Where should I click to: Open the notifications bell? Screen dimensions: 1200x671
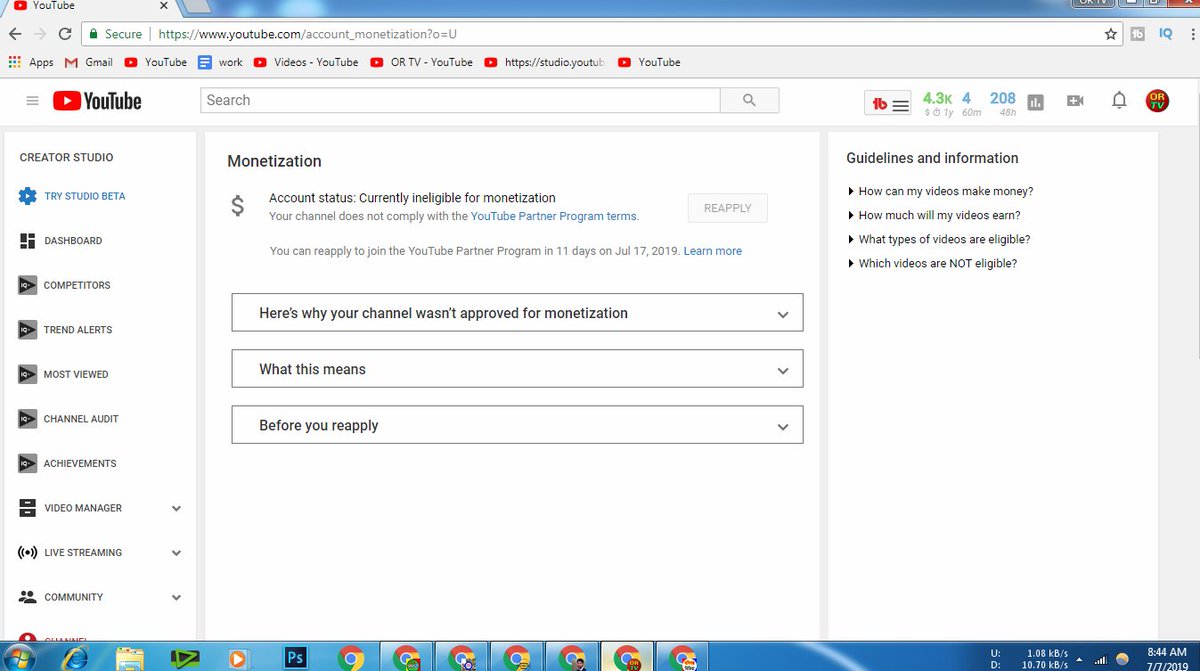point(1119,101)
